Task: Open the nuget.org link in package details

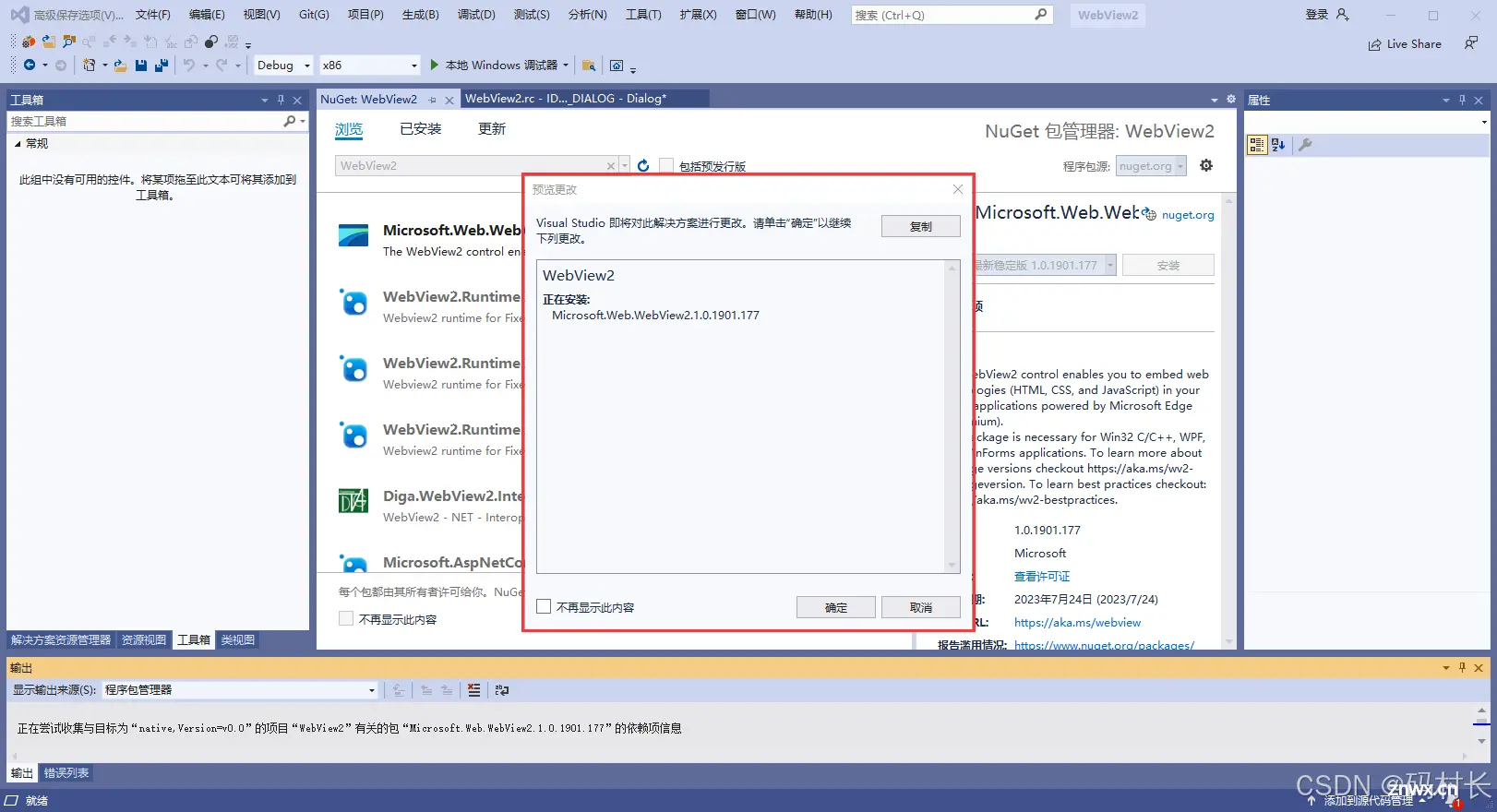Action: coord(1188,215)
